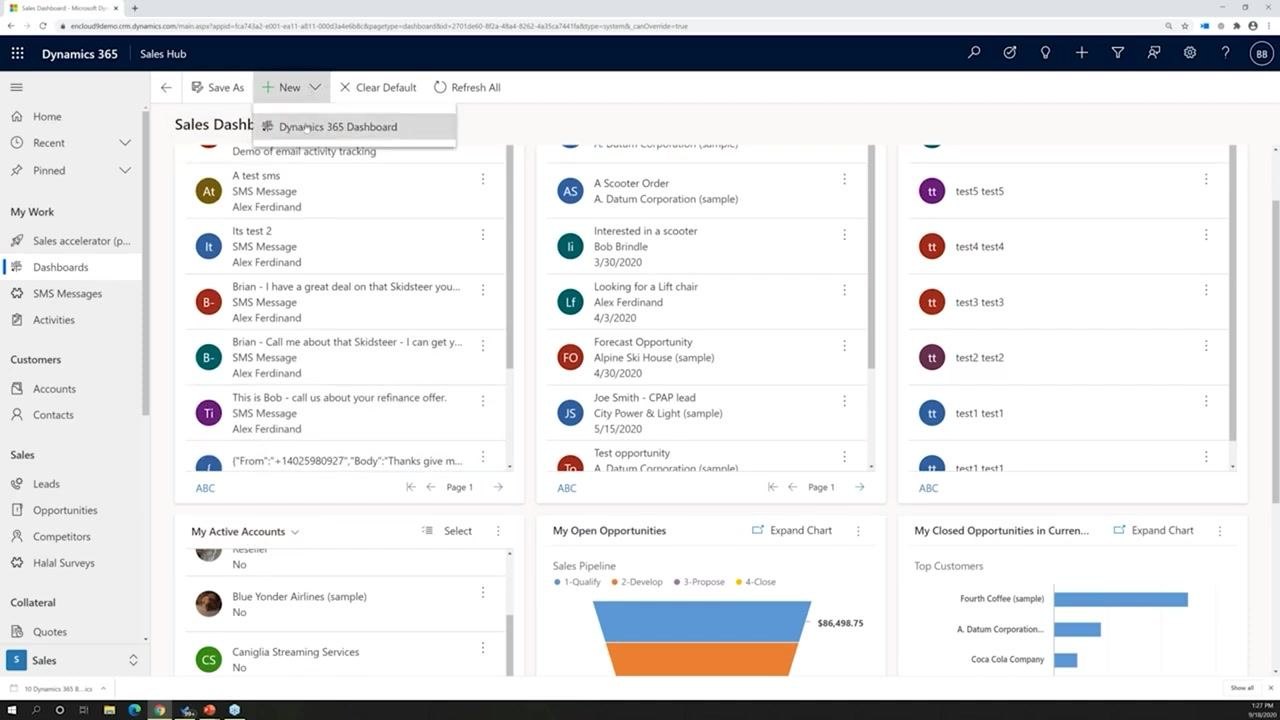Go to next page in activities list

pyautogui.click(x=498, y=487)
